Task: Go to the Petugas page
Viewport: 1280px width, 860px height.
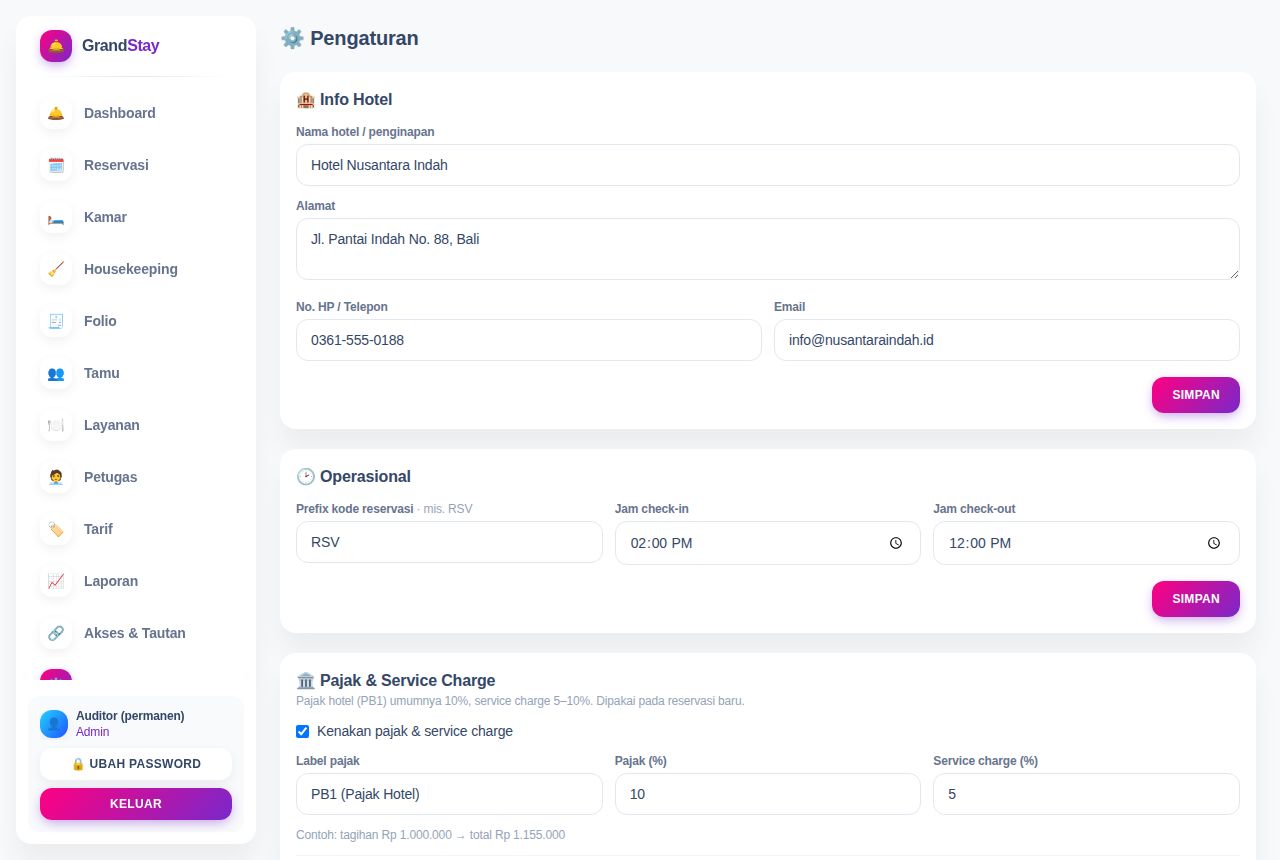Action: pos(136,477)
